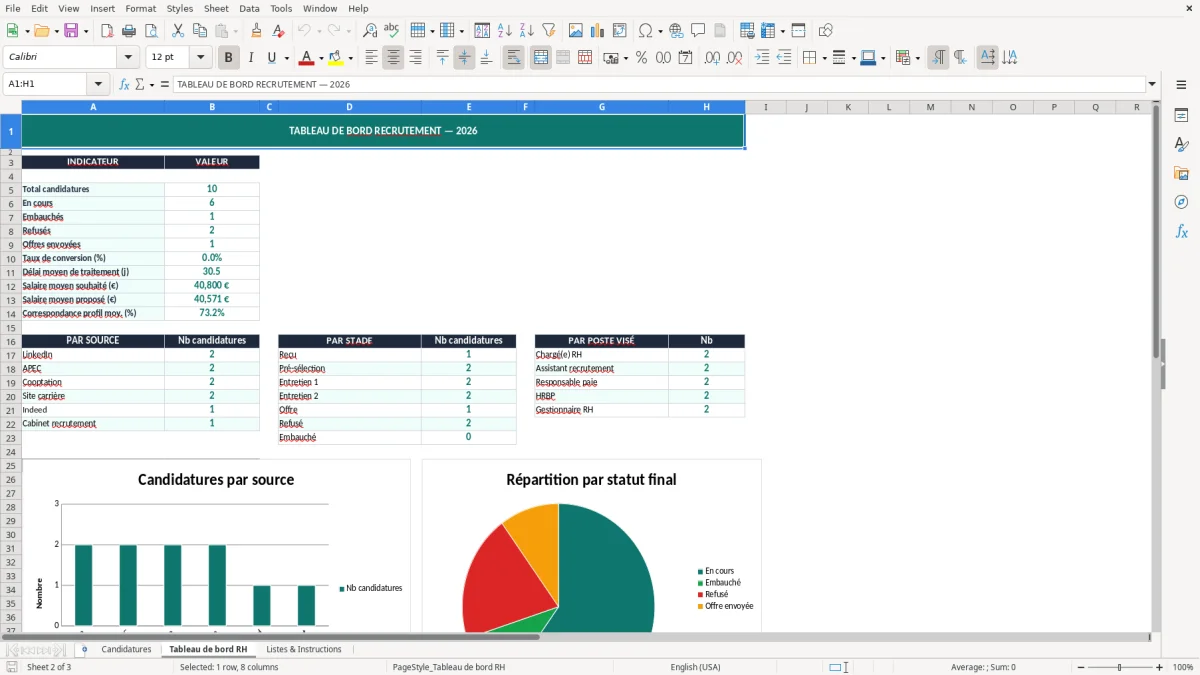Click Format as Percent icon
The image size is (1200, 675).
point(641,58)
